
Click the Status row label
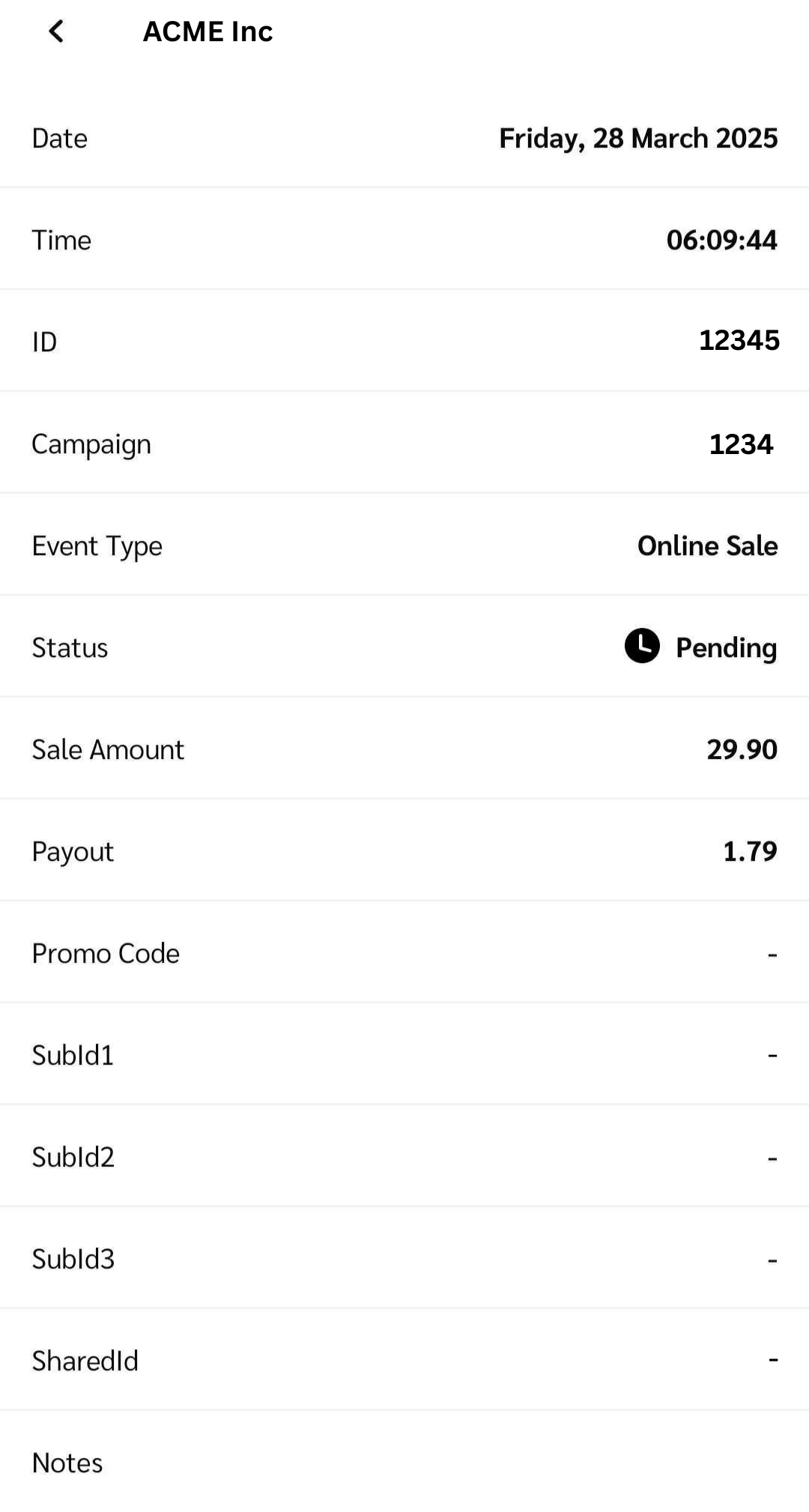click(x=70, y=648)
